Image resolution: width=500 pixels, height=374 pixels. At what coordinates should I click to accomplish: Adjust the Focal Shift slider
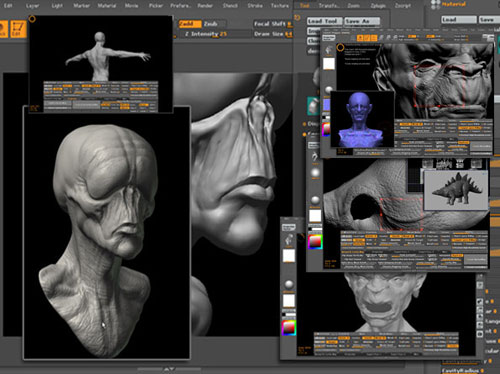(x=273, y=24)
